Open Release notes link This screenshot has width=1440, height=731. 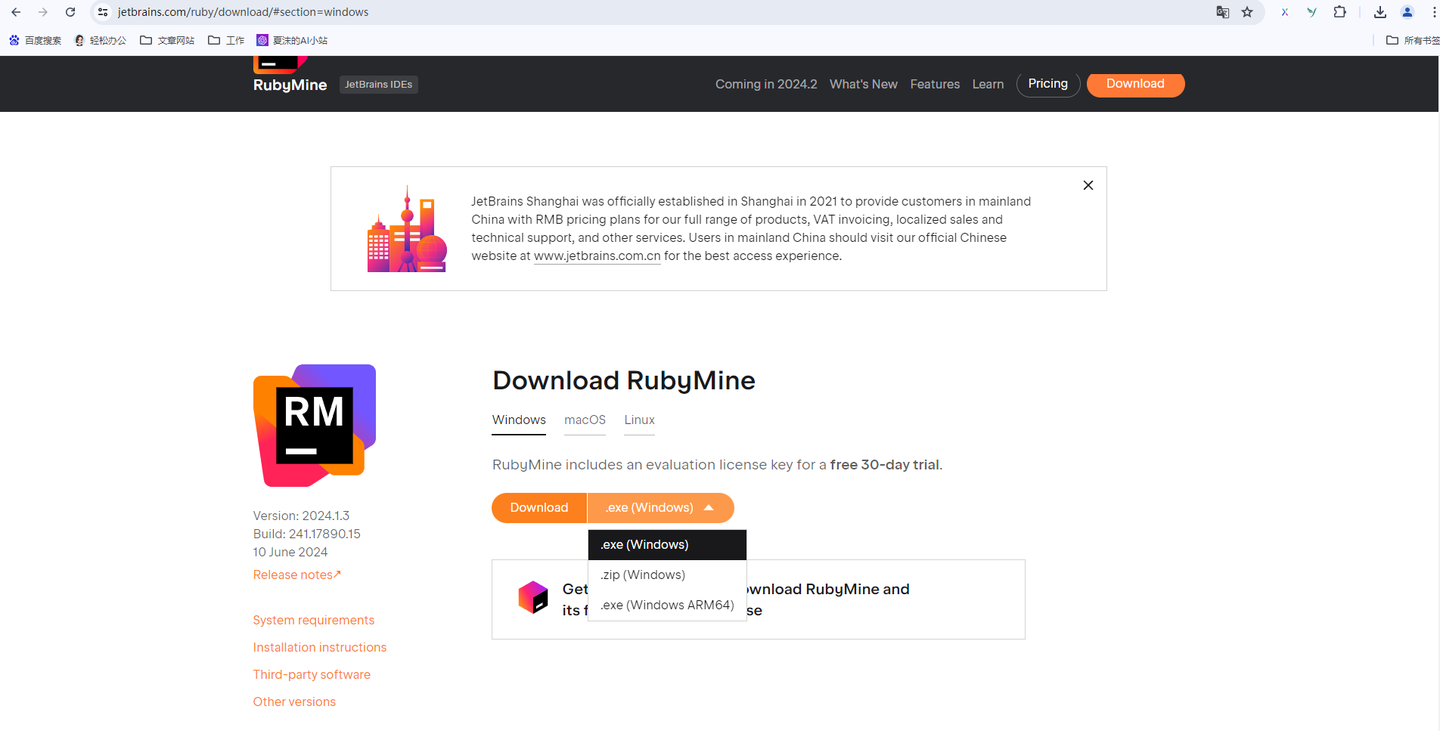pos(292,574)
